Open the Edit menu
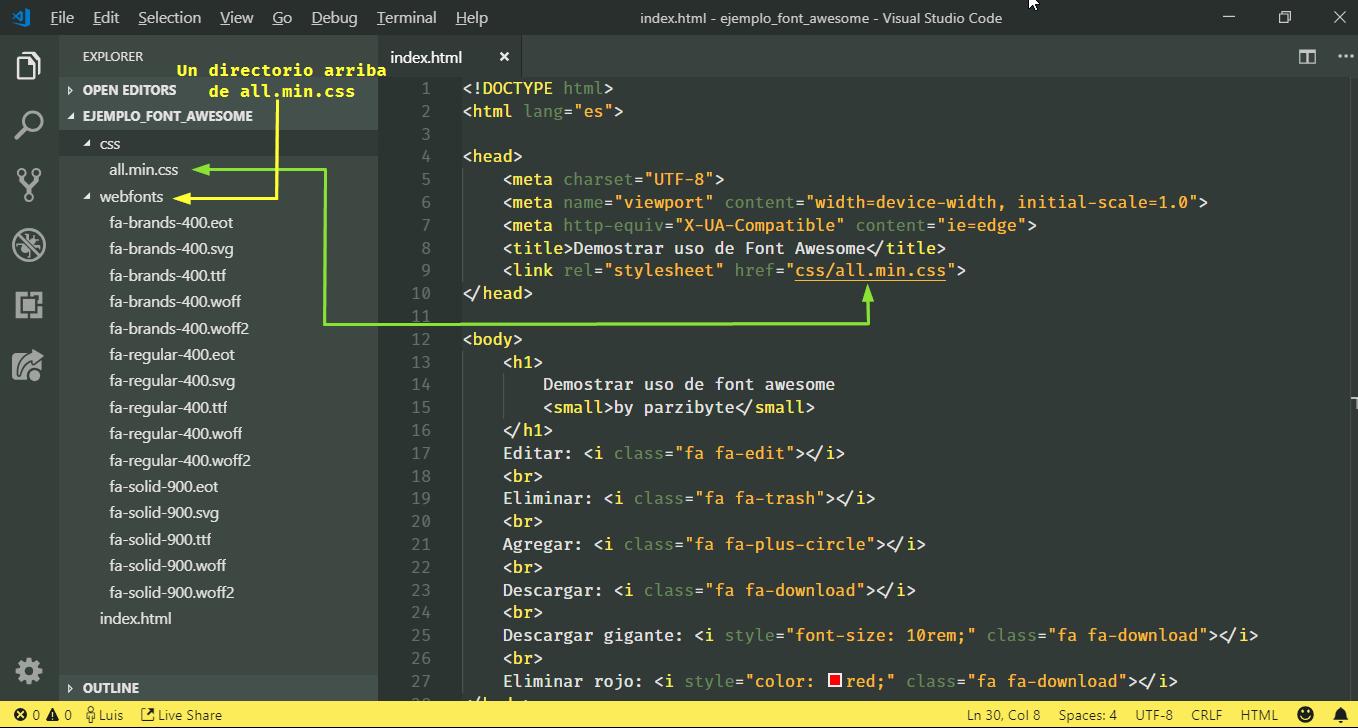The image size is (1358, 728). 105,17
